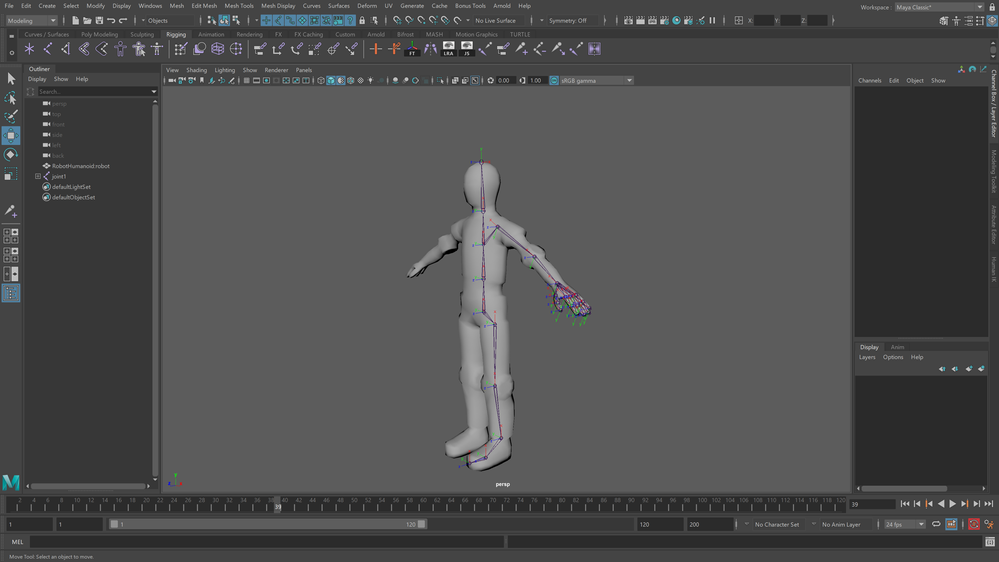Click the Quick Rig human figure icon
999x562 pixels.
(156, 48)
